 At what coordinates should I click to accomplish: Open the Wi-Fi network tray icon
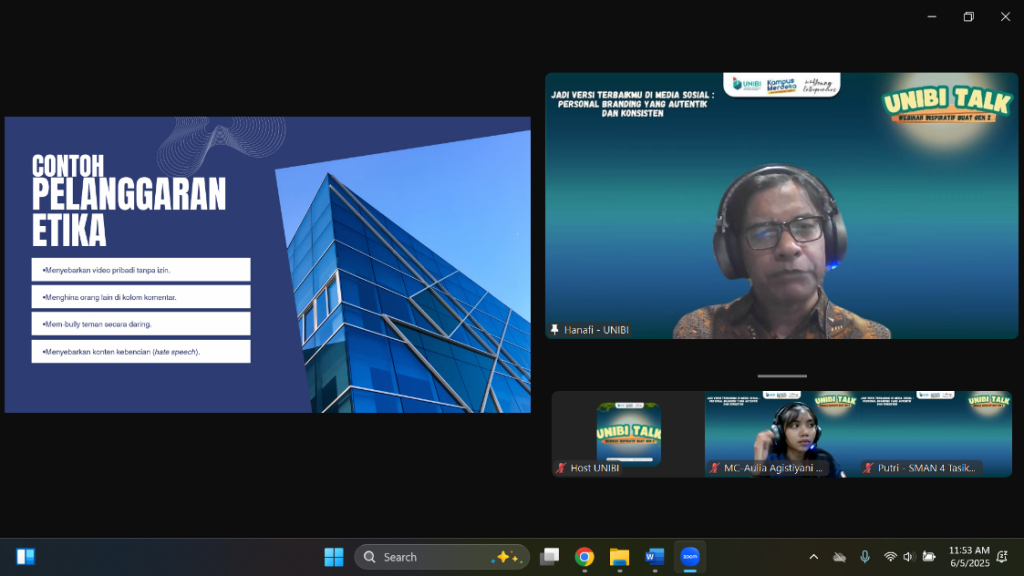coord(890,557)
